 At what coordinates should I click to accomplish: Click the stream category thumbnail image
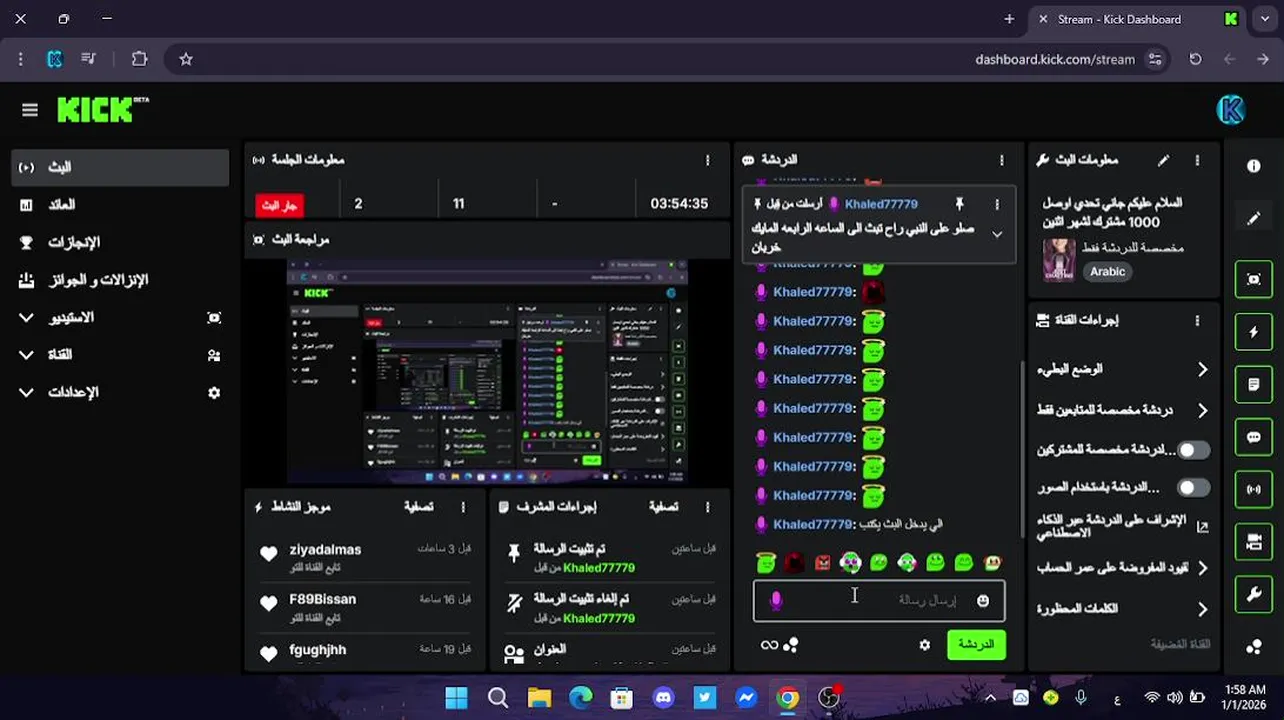[x=1058, y=260]
